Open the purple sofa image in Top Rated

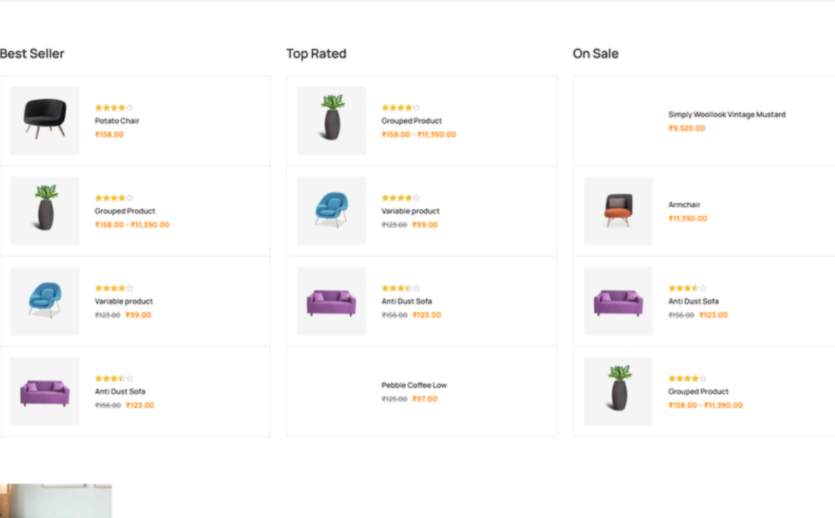[331, 301]
